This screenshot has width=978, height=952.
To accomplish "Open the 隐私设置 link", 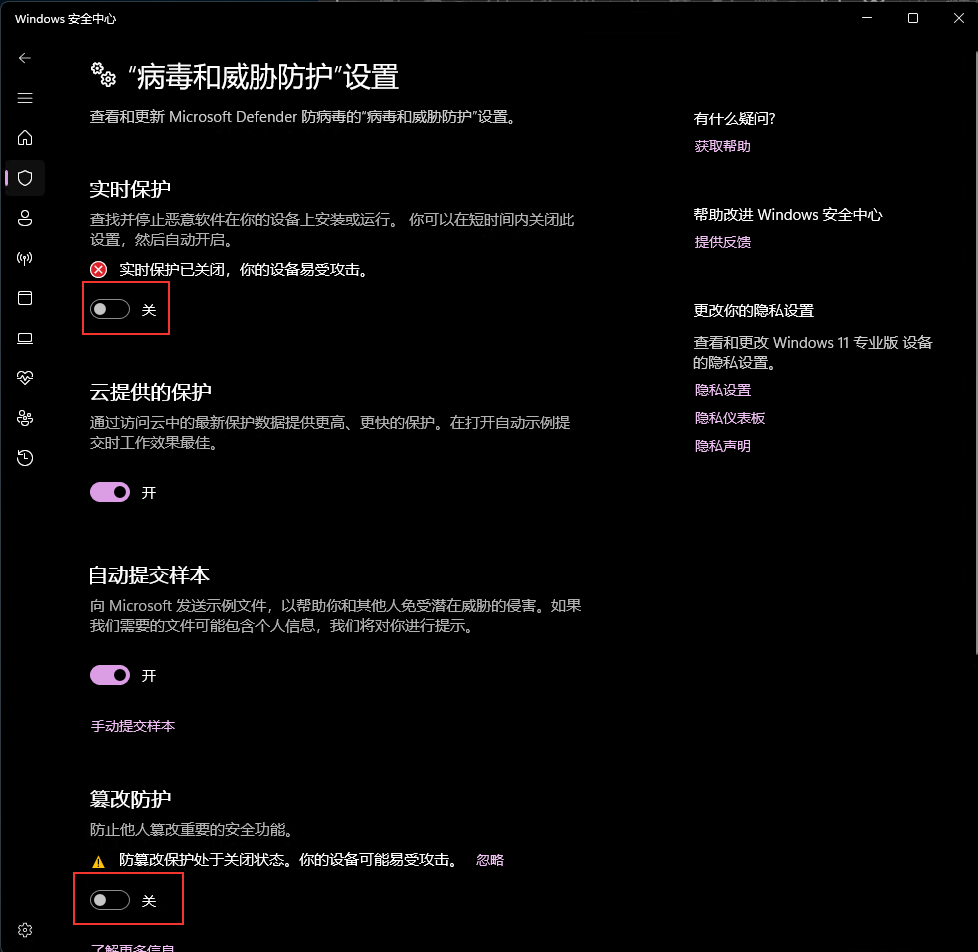I will tap(722, 390).
